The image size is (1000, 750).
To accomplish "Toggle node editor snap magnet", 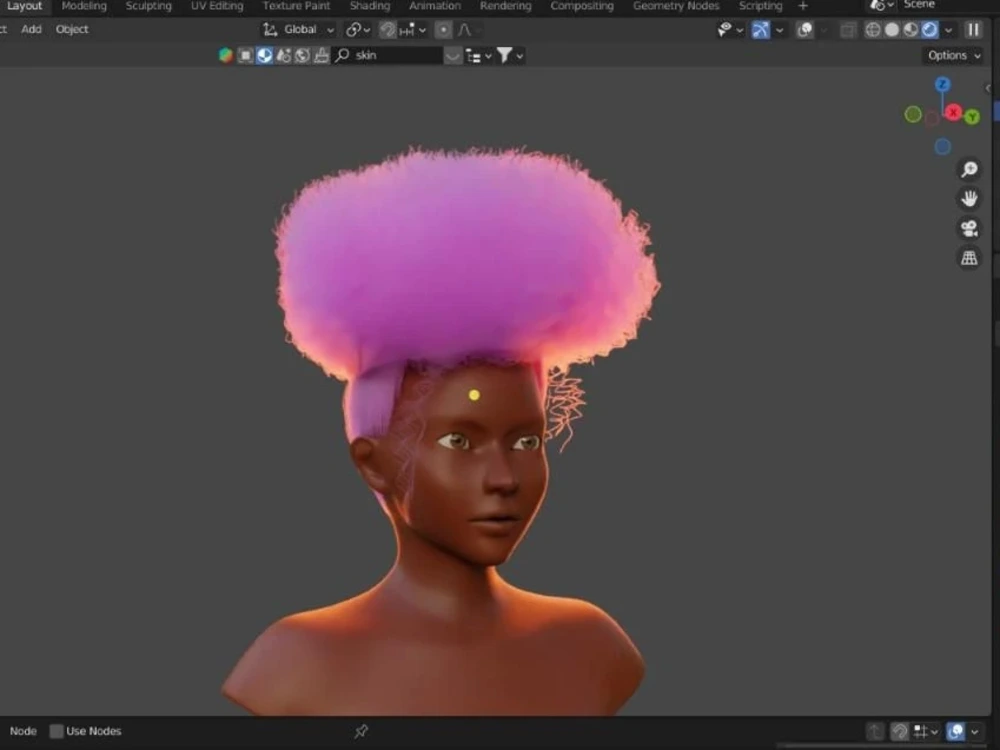I will tap(900, 731).
